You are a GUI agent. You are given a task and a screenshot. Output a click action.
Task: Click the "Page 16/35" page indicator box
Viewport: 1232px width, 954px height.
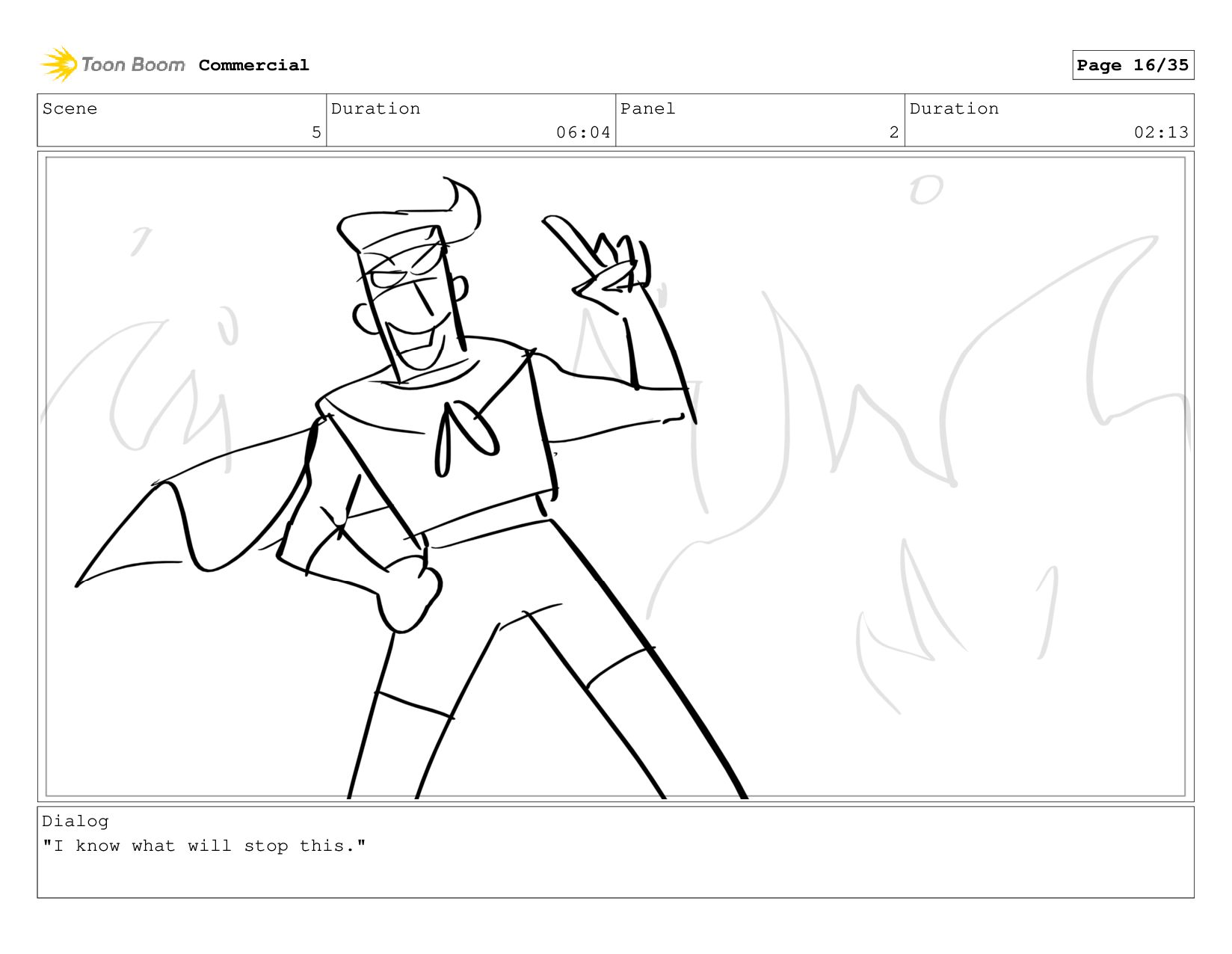click(1133, 65)
